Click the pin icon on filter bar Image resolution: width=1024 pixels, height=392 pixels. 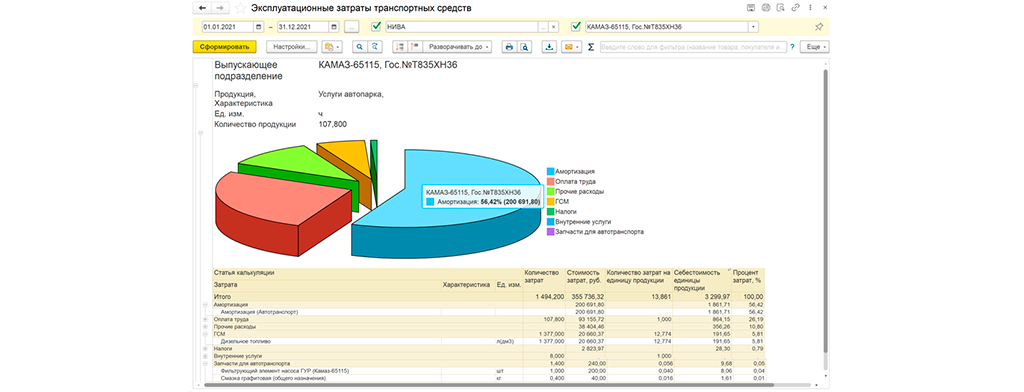click(x=818, y=27)
